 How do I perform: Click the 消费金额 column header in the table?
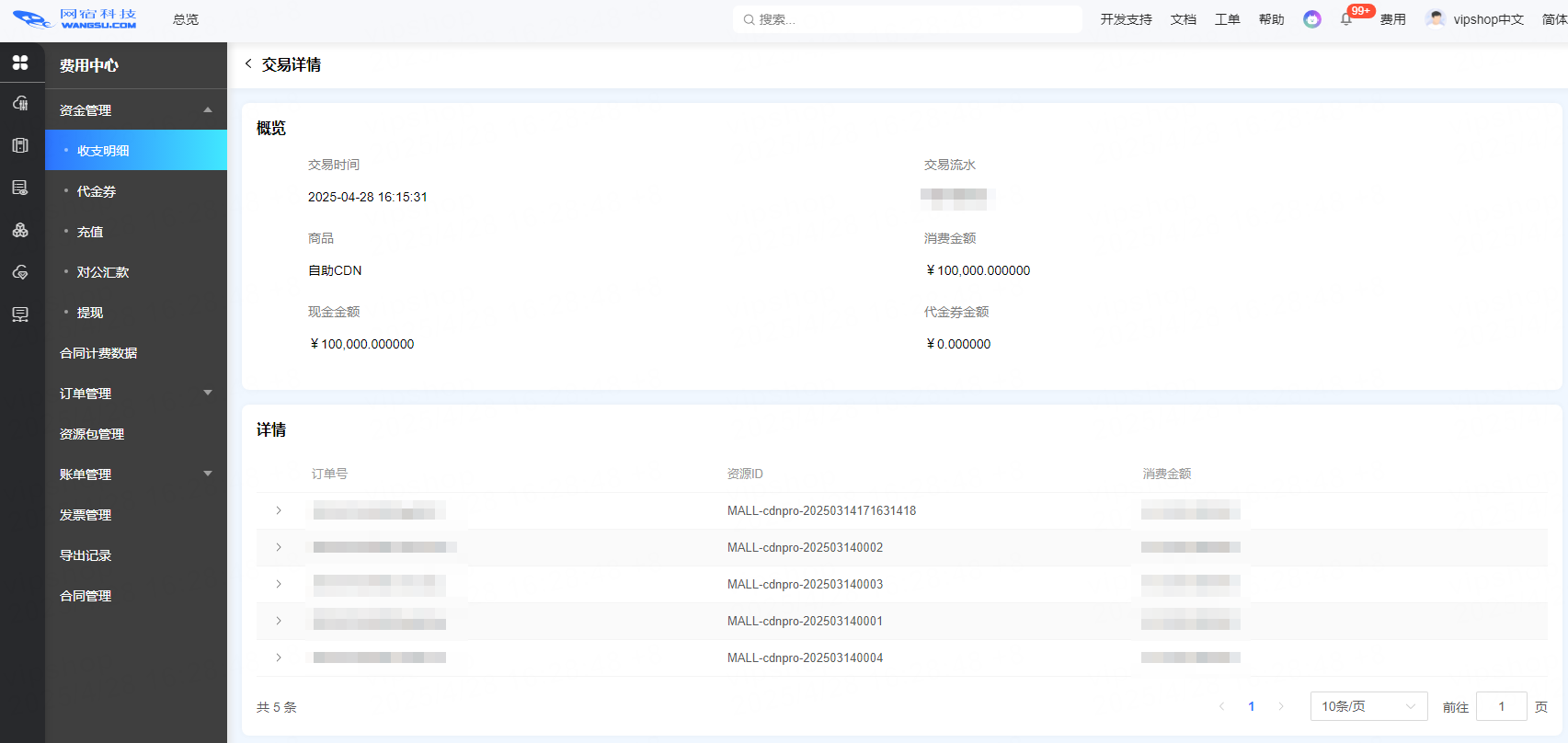(x=1167, y=474)
